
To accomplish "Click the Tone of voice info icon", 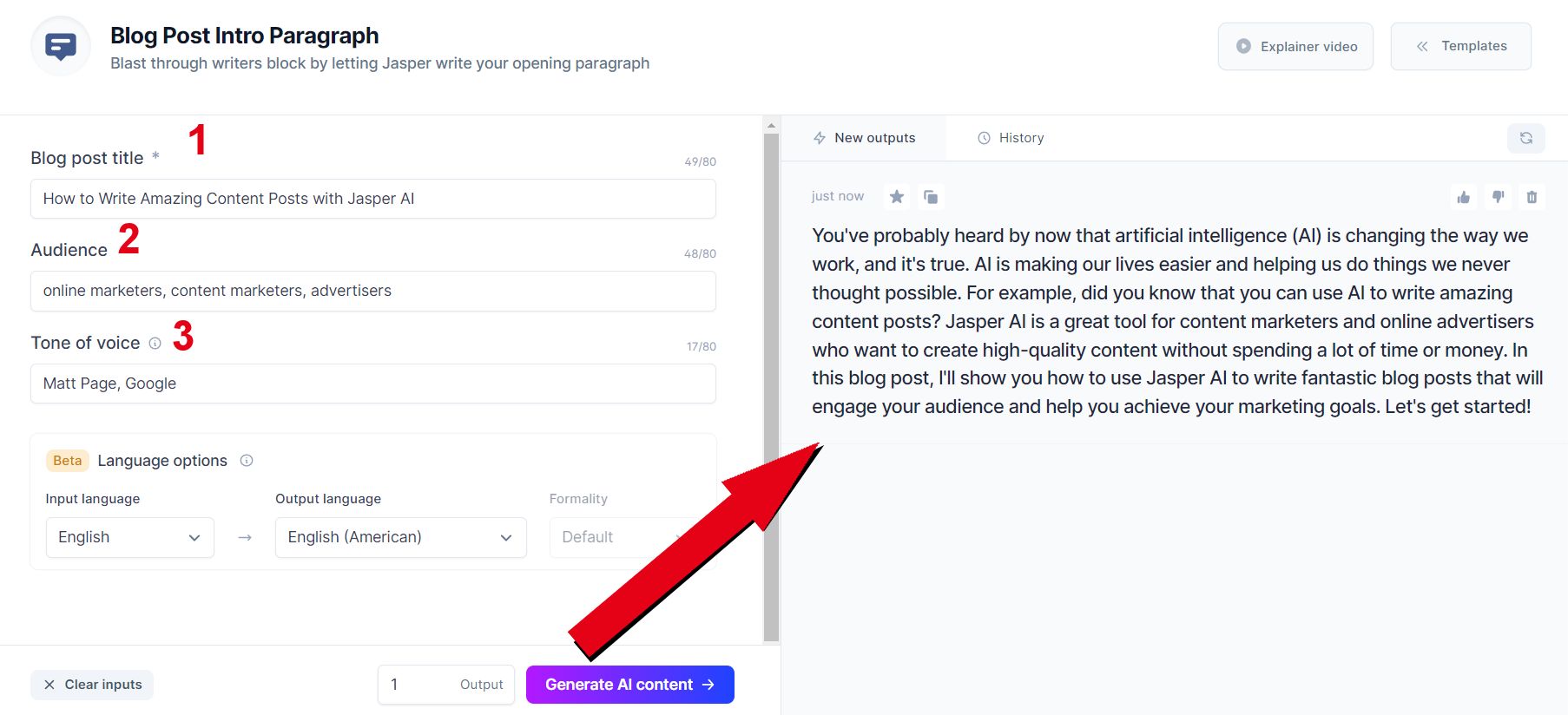I will (x=155, y=343).
